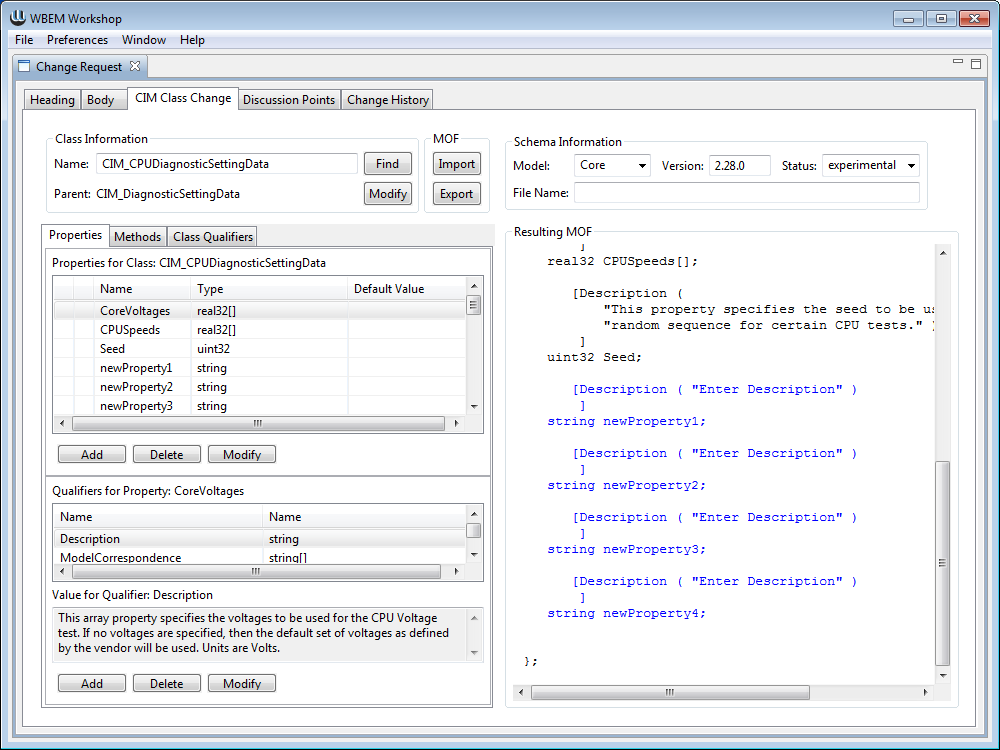Click Resulting MOF horizontal scroll left arrow
This screenshot has width=1000, height=750.
tap(521, 692)
